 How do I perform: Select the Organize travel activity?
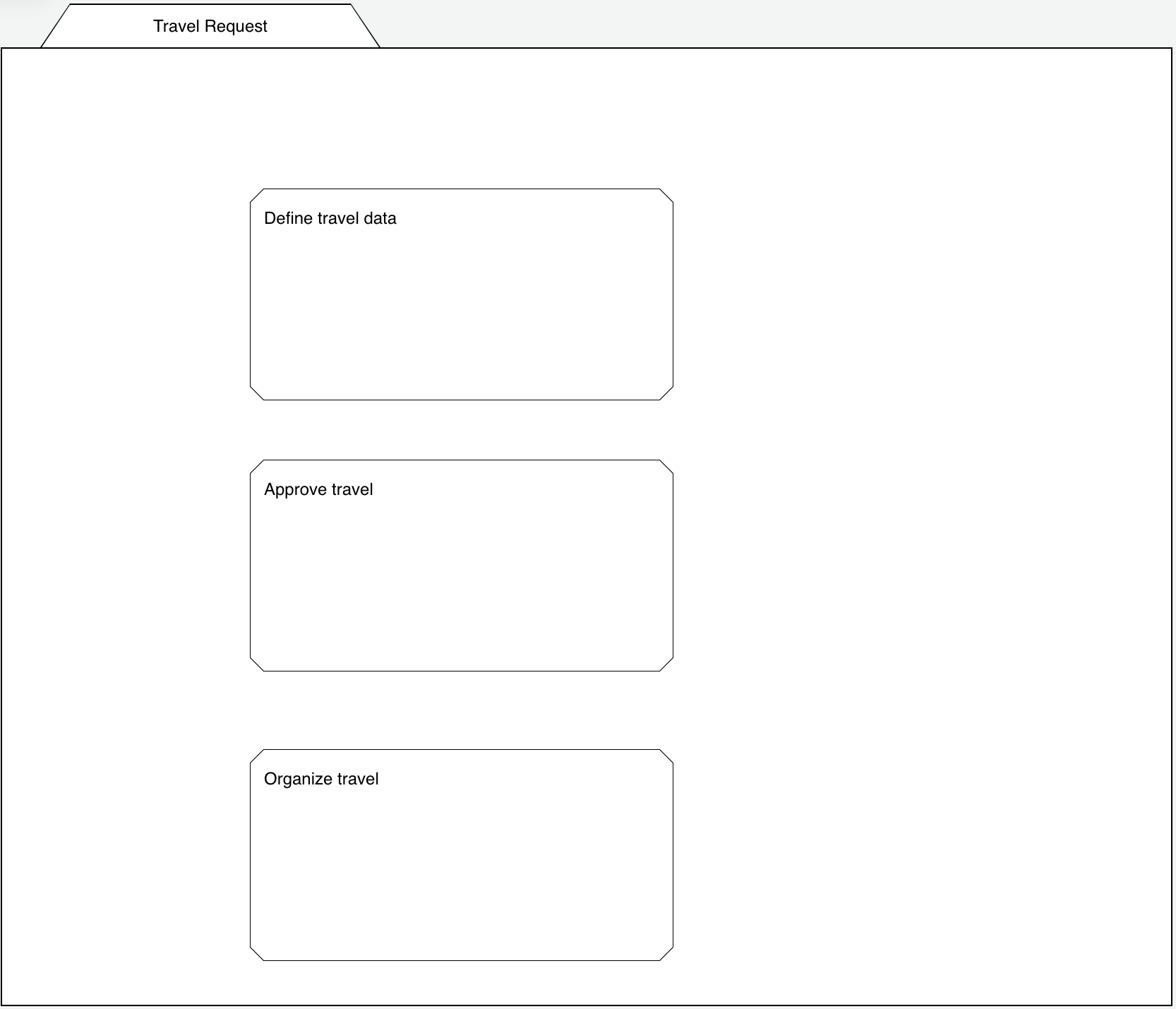462,854
